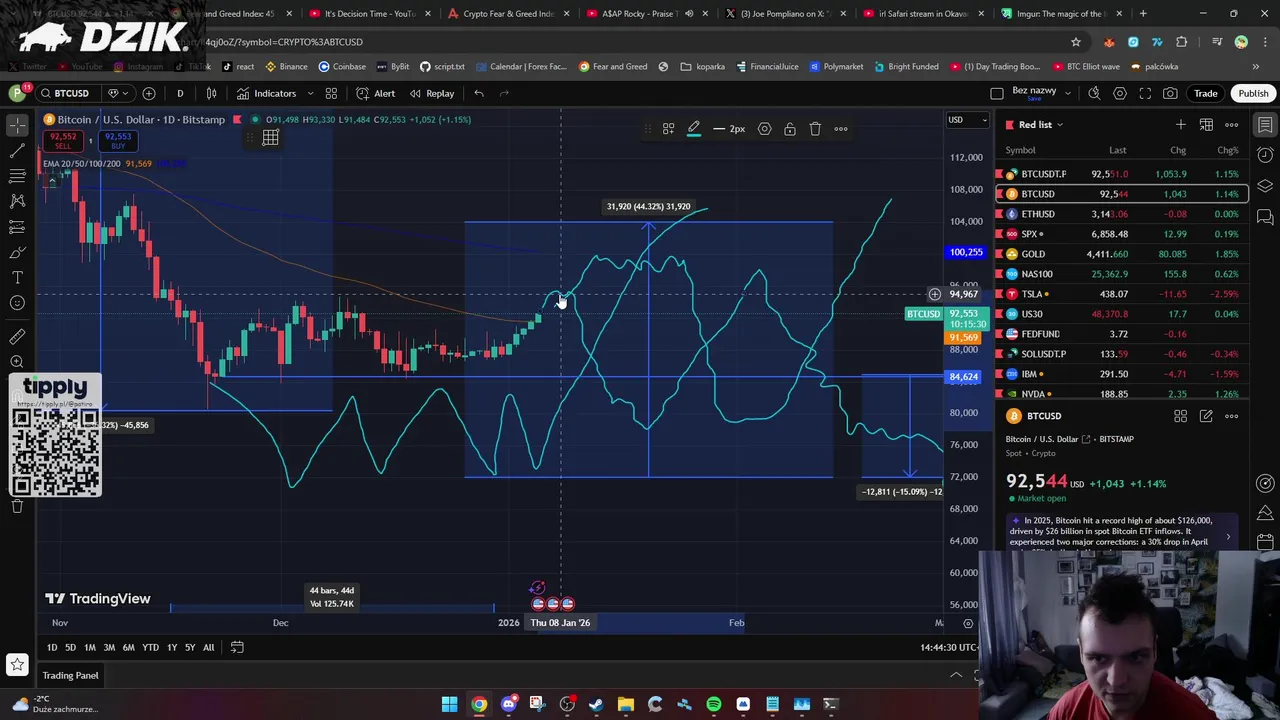Image resolution: width=1280 pixels, height=720 pixels.
Task: Take a chart snapshot with camera icon
Action: [x=1170, y=93]
